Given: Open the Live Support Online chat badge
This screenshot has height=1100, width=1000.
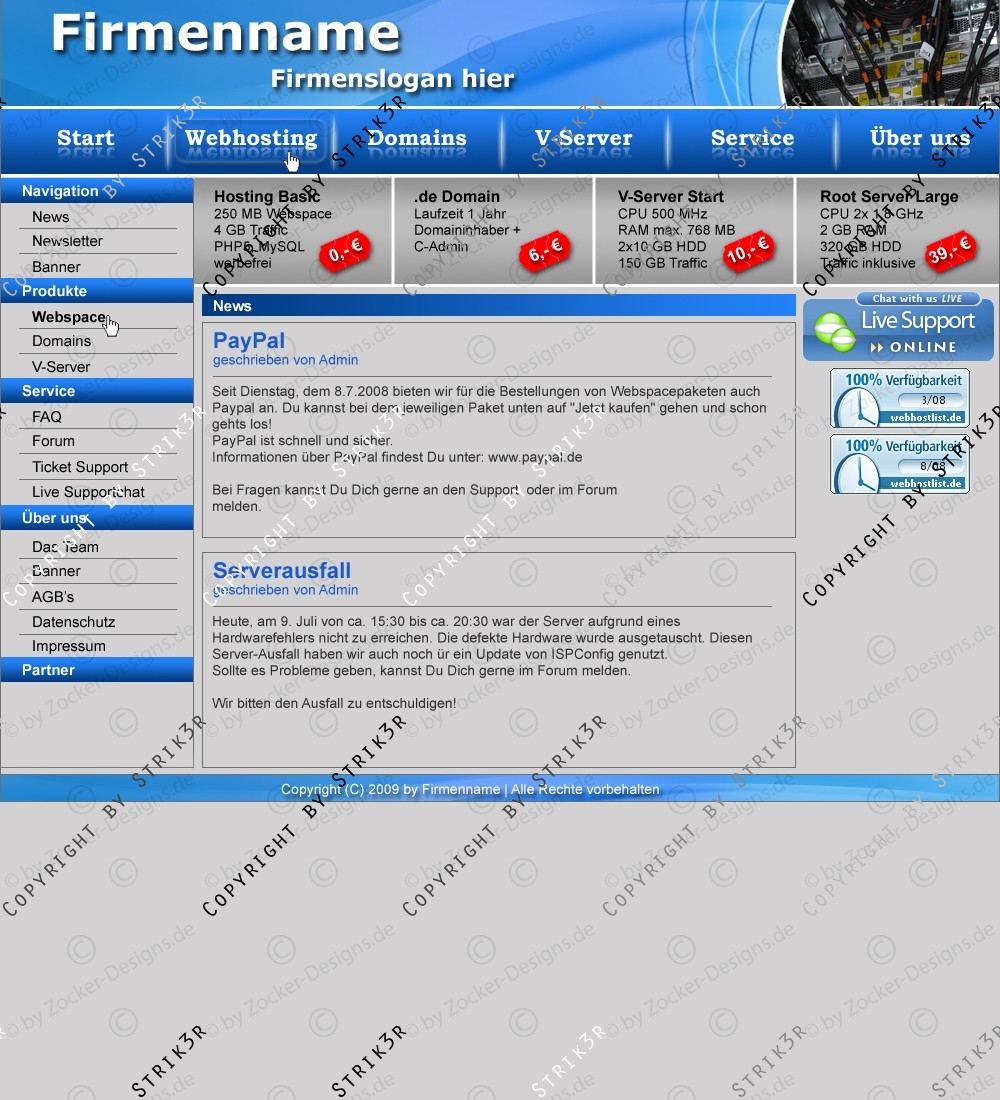Looking at the screenshot, I should pyautogui.click(x=898, y=327).
